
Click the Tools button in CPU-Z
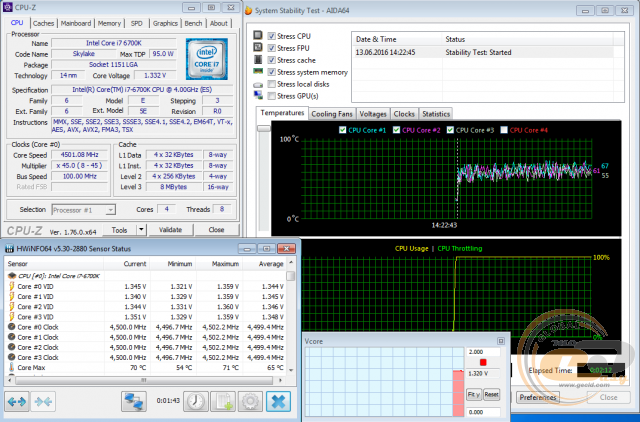pos(119,230)
